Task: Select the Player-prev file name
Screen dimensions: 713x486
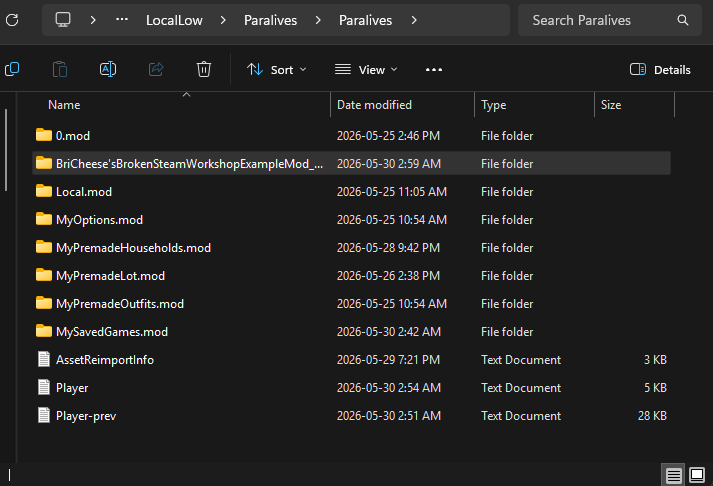Action: pyautogui.click(x=86, y=416)
